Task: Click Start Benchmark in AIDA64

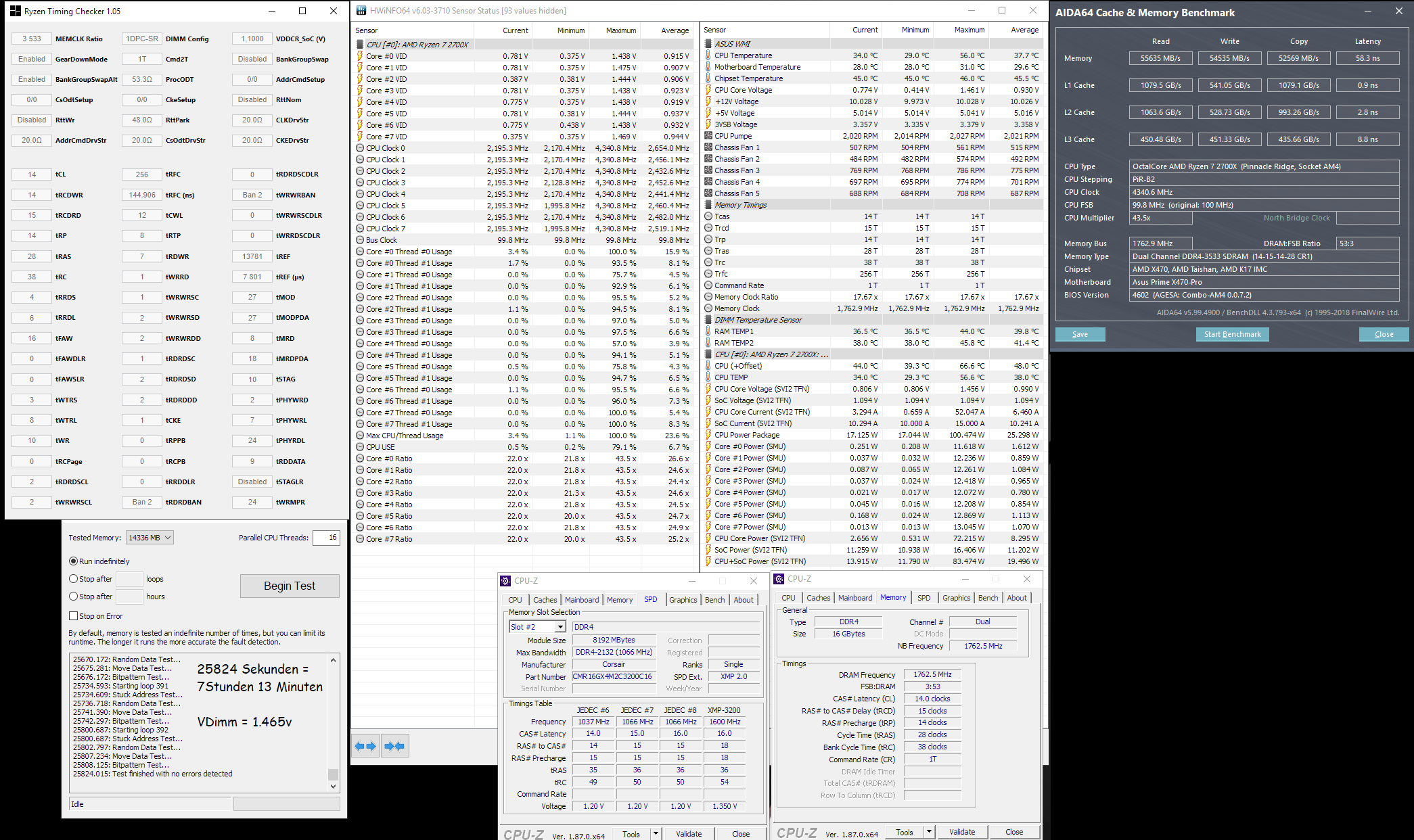Action: tap(1232, 334)
